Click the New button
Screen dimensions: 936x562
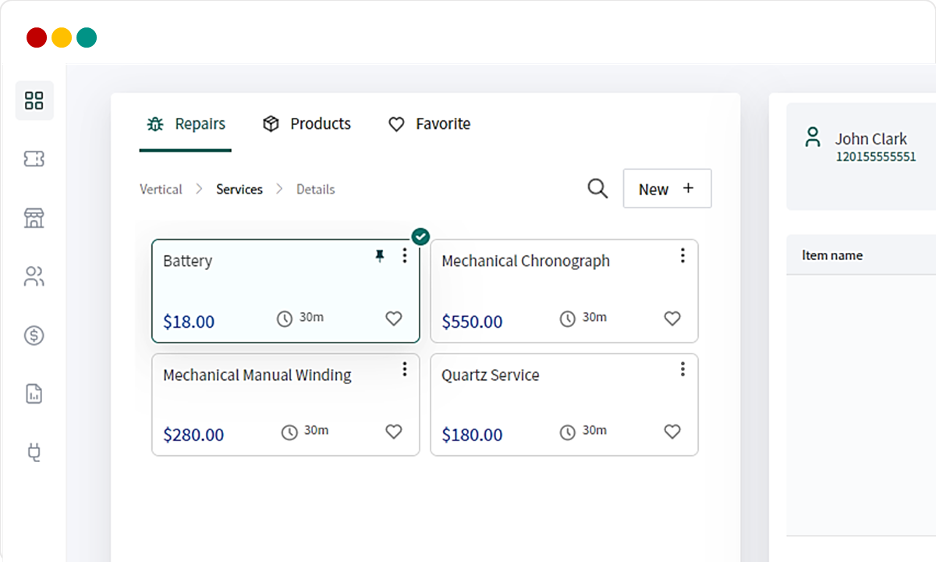tap(667, 189)
